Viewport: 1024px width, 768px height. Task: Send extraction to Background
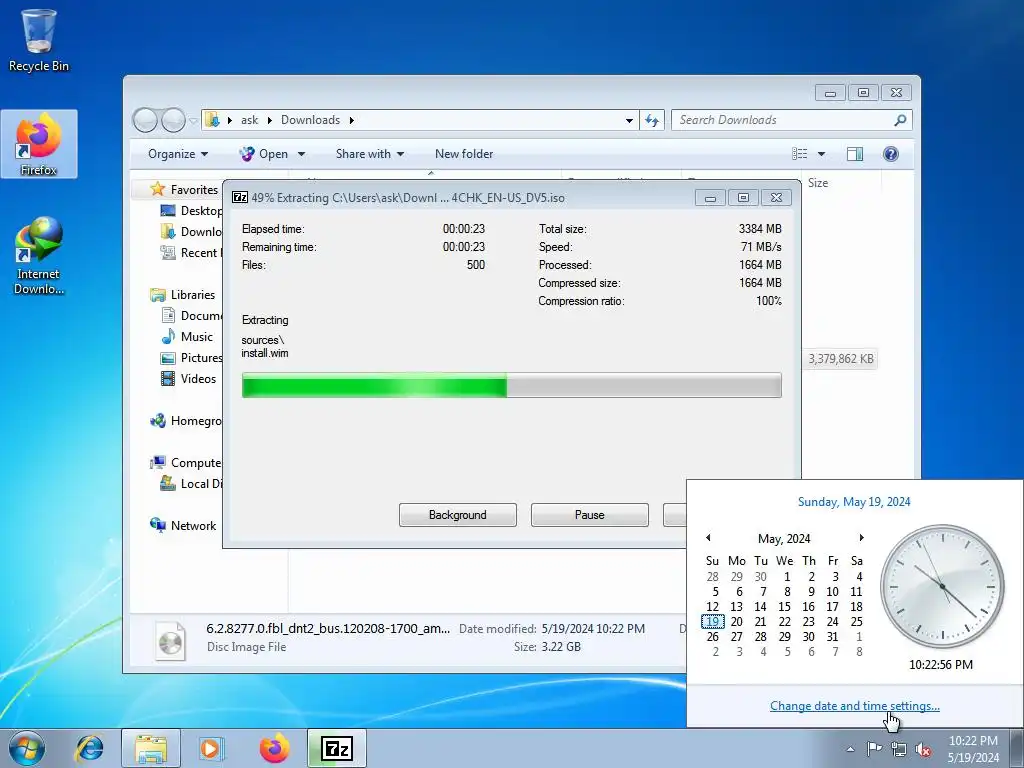457,515
